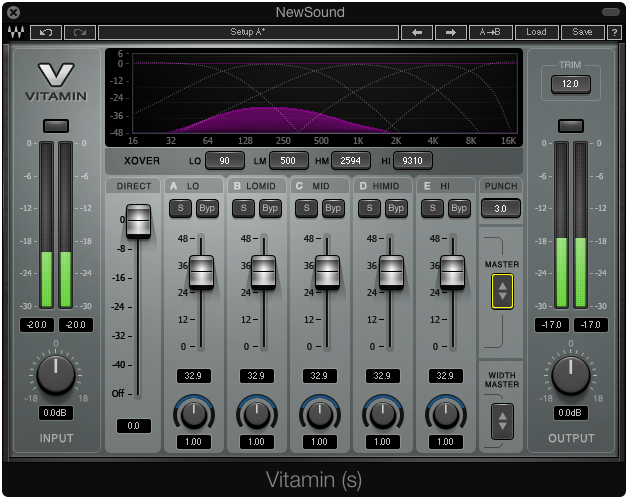628x499 pixels.
Task: Click the E HI band fader handle
Action: [453, 272]
